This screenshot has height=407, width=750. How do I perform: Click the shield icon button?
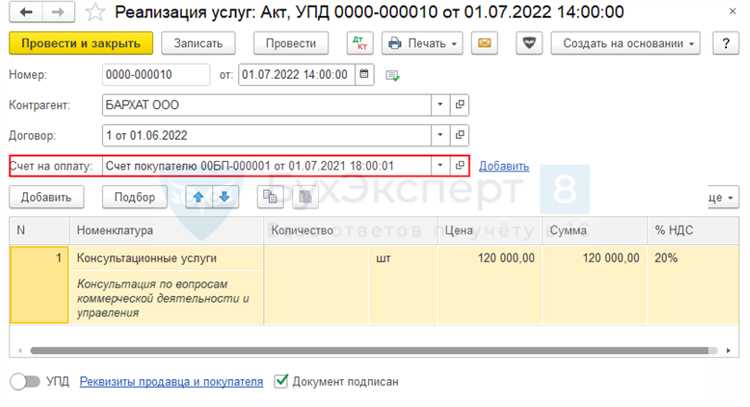coord(529,44)
